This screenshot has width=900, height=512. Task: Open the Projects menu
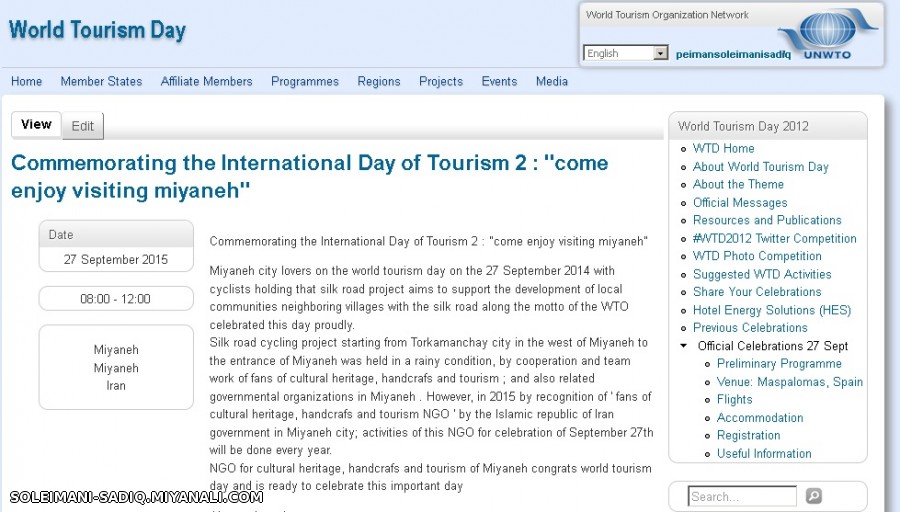point(441,82)
